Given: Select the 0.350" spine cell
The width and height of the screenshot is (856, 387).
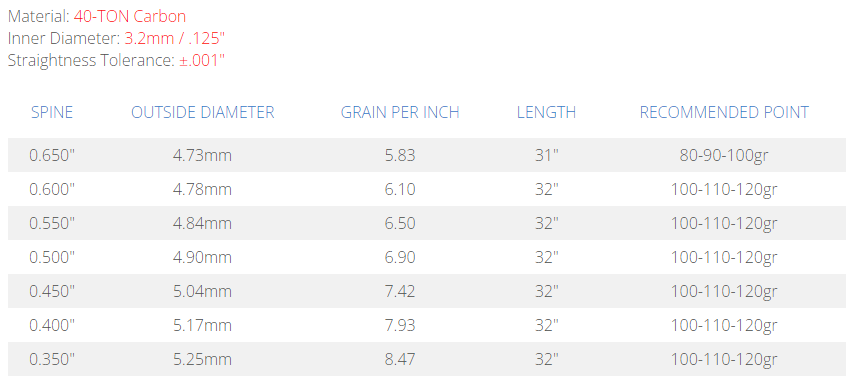Looking at the screenshot, I should tap(52, 359).
